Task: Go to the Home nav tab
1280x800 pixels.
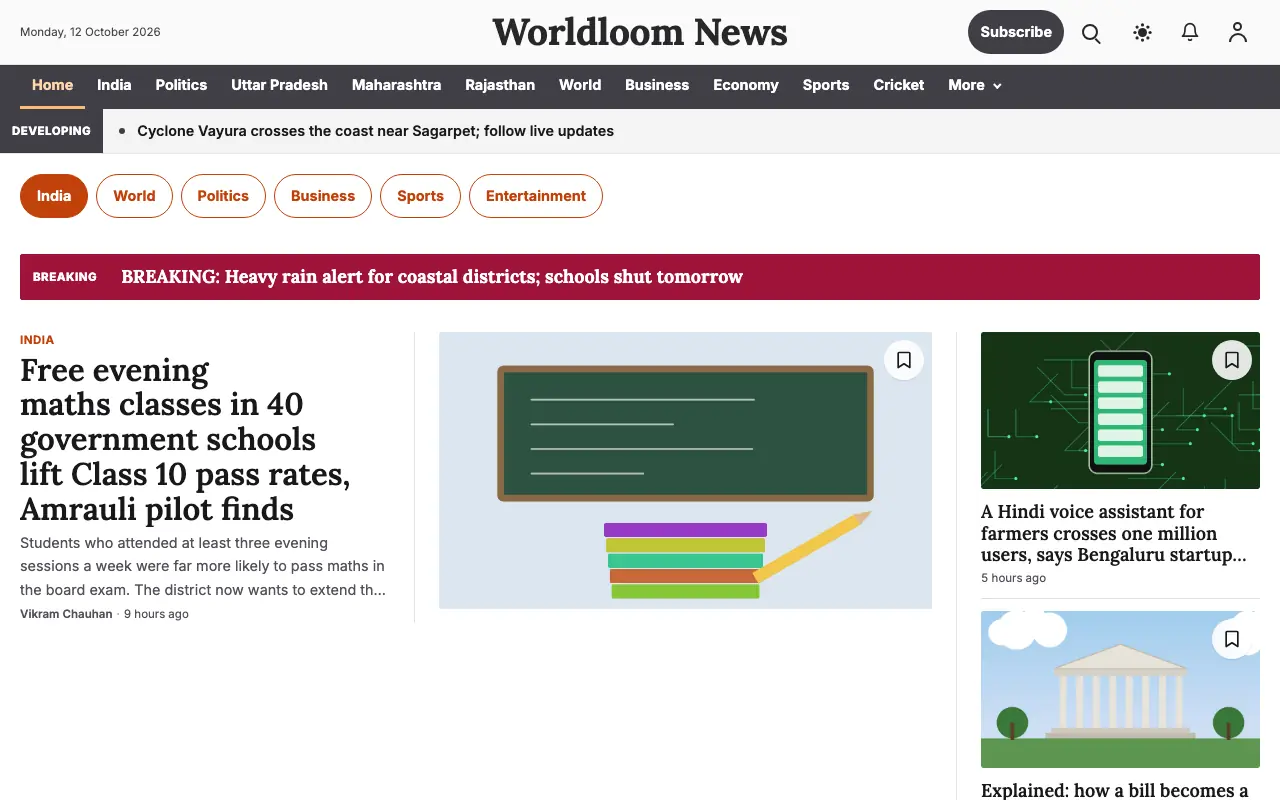Action: [x=52, y=85]
